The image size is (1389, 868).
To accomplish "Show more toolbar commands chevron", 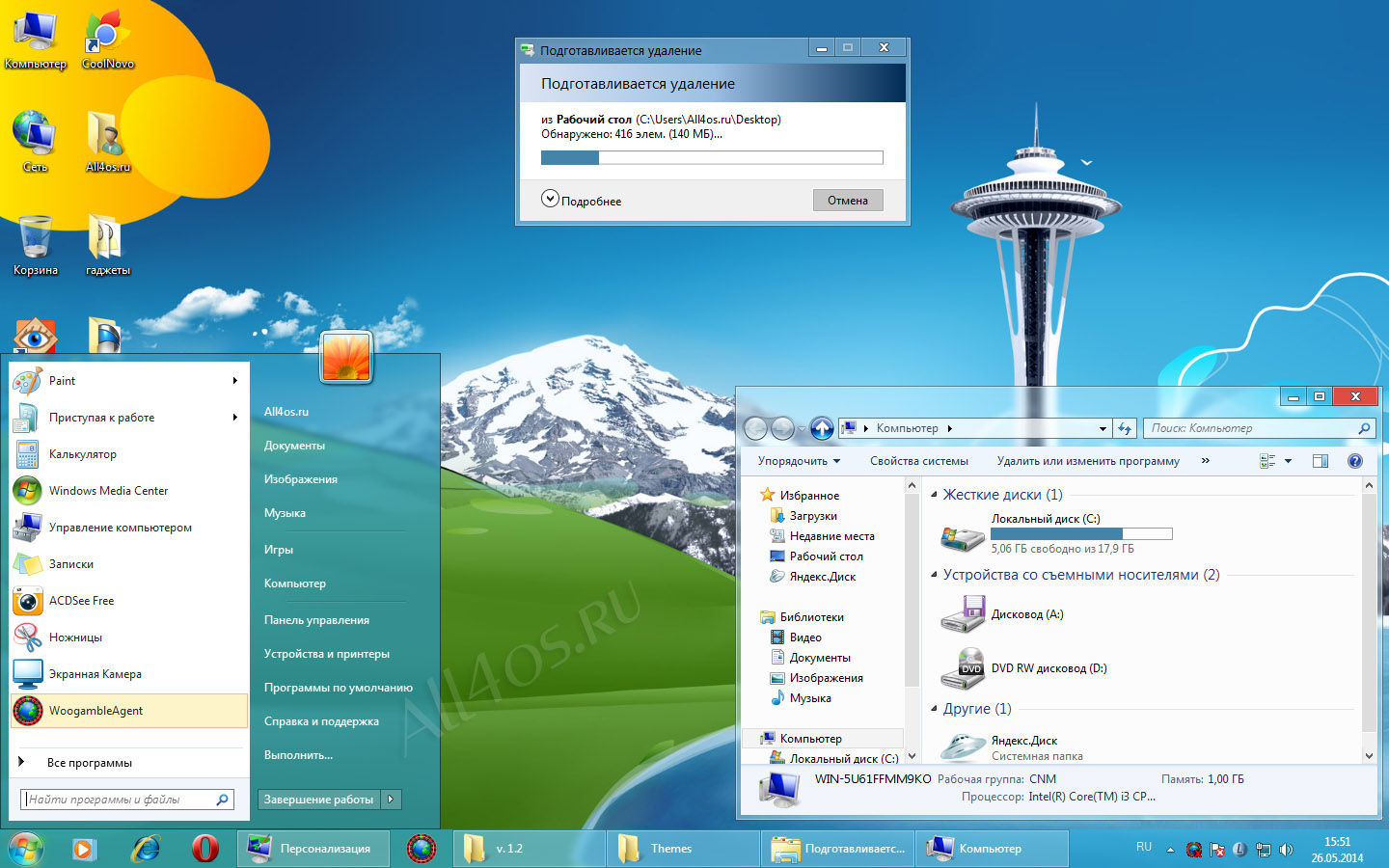I will point(1205,461).
